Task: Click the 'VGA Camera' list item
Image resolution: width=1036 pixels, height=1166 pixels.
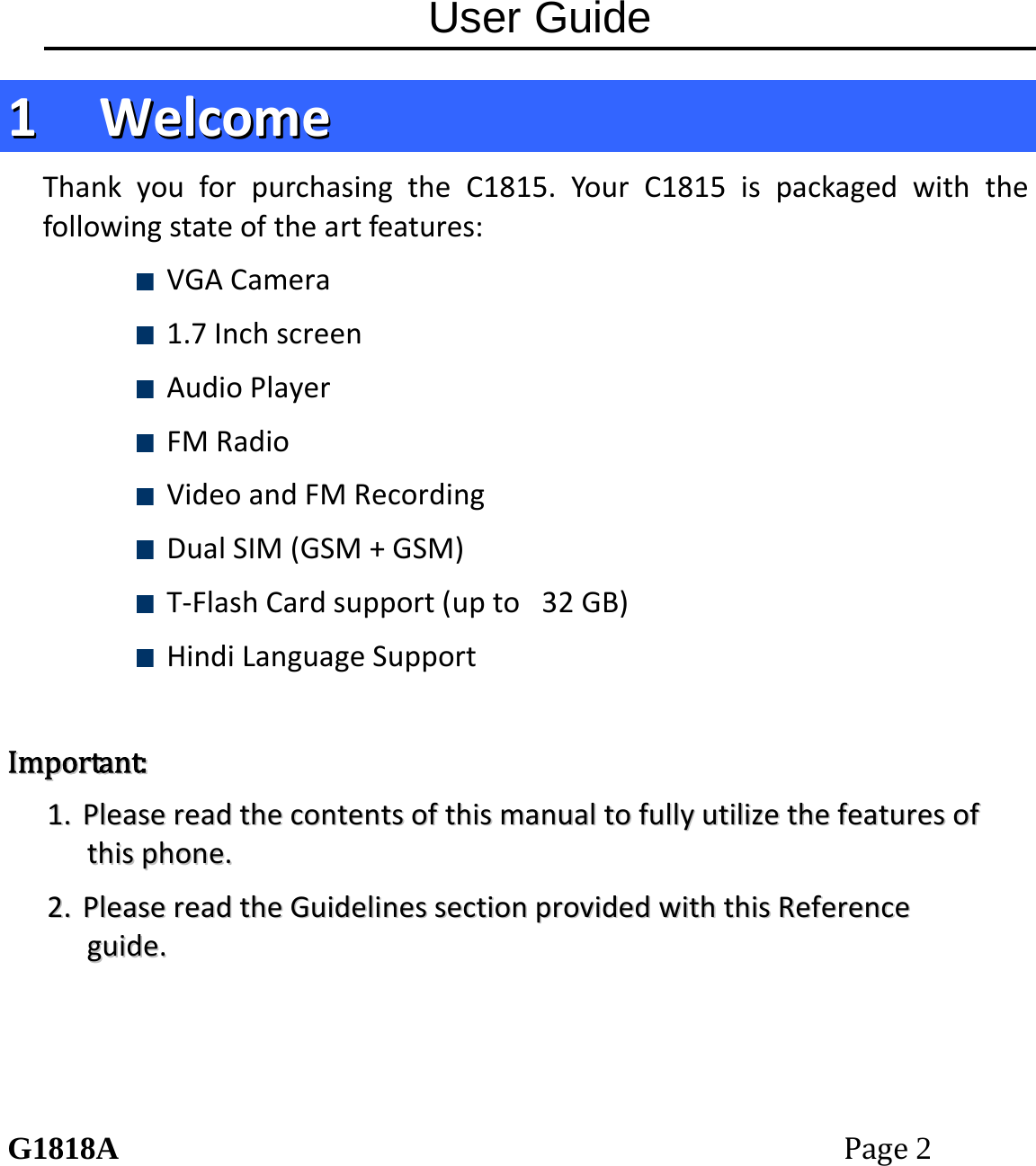Action: [x=248, y=280]
